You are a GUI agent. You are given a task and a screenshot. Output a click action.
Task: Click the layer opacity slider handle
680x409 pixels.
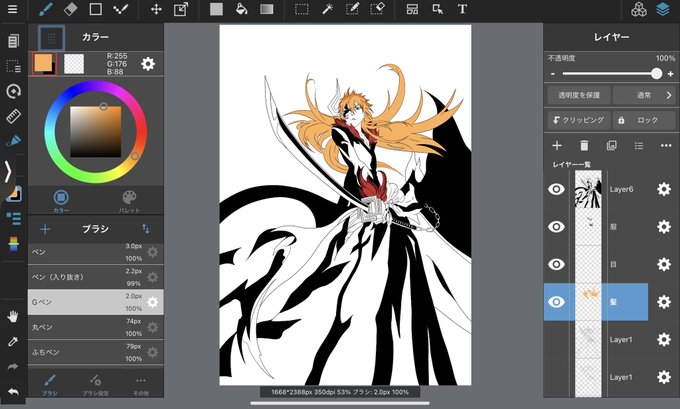657,73
